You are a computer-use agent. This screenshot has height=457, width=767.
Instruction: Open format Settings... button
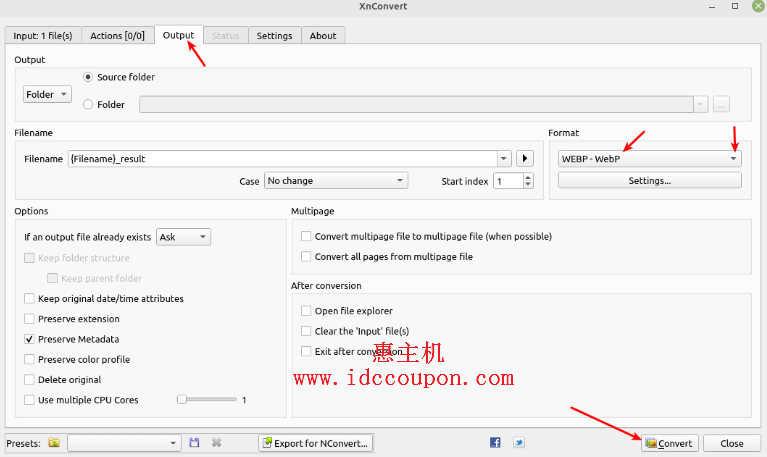tap(649, 181)
